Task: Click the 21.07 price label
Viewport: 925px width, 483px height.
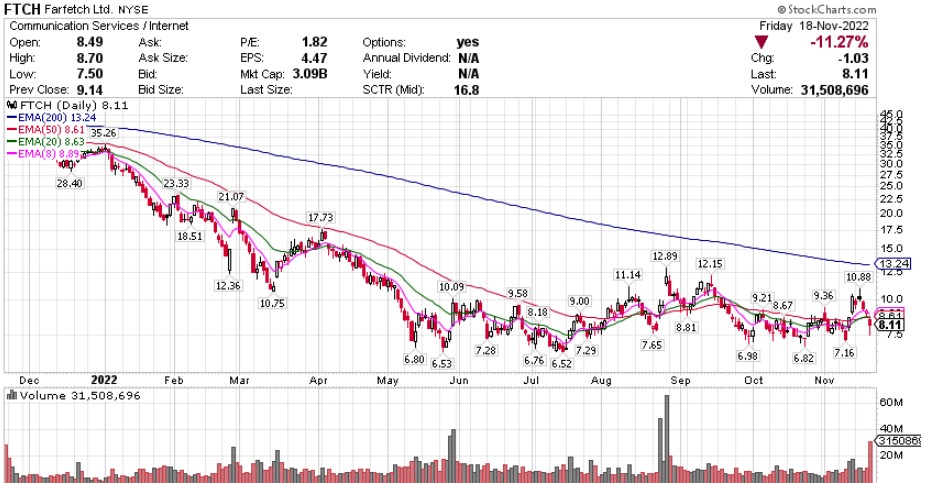Action: tap(231, 196)
